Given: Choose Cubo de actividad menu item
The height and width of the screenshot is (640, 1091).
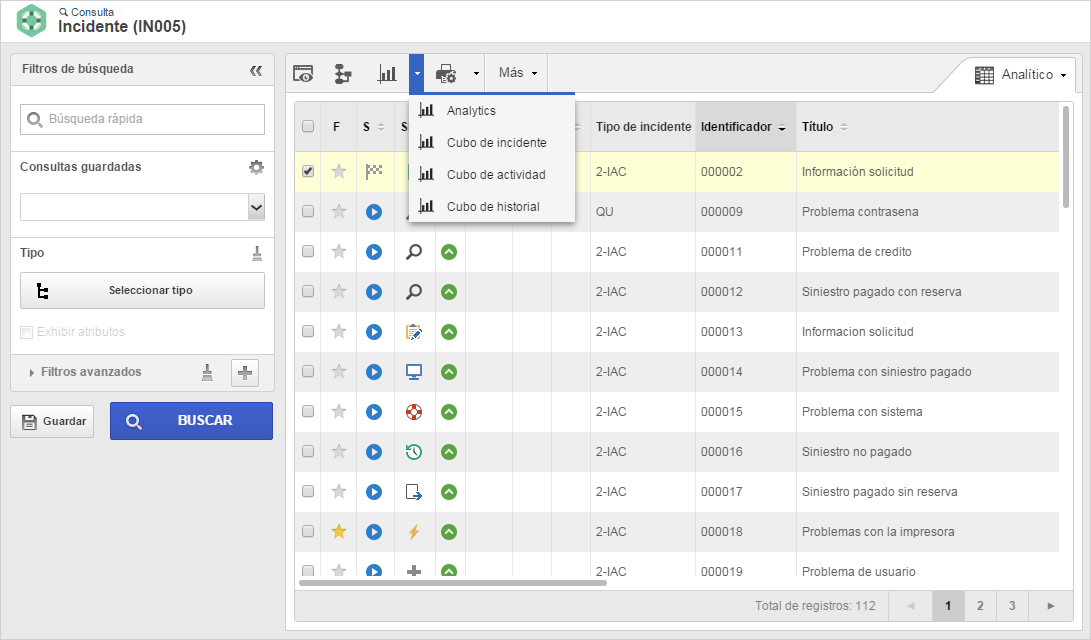Looking at the screenshot, I should point(492,175).
